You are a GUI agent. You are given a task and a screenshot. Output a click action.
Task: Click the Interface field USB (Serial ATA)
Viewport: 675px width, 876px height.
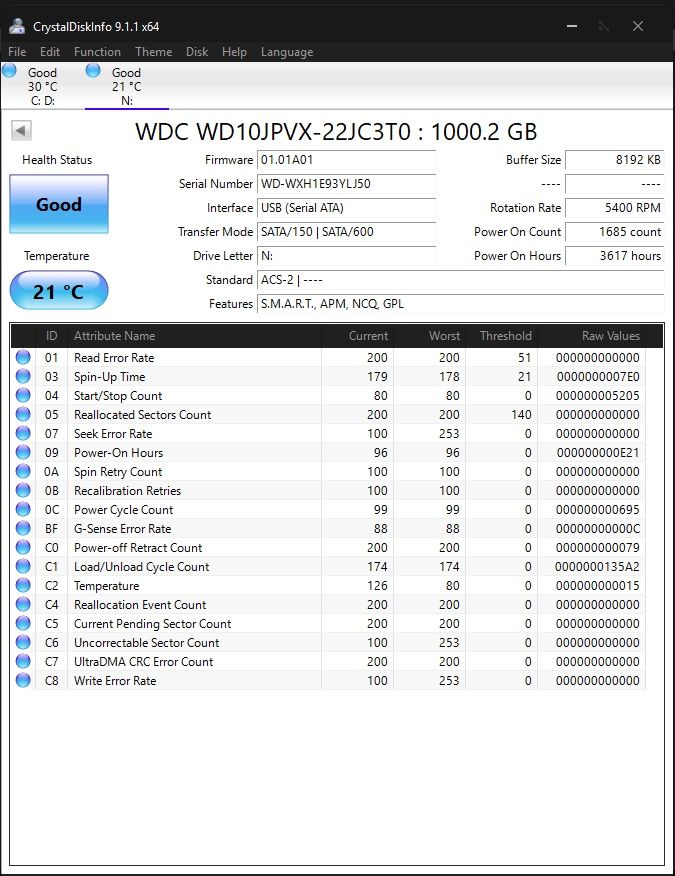346,208
